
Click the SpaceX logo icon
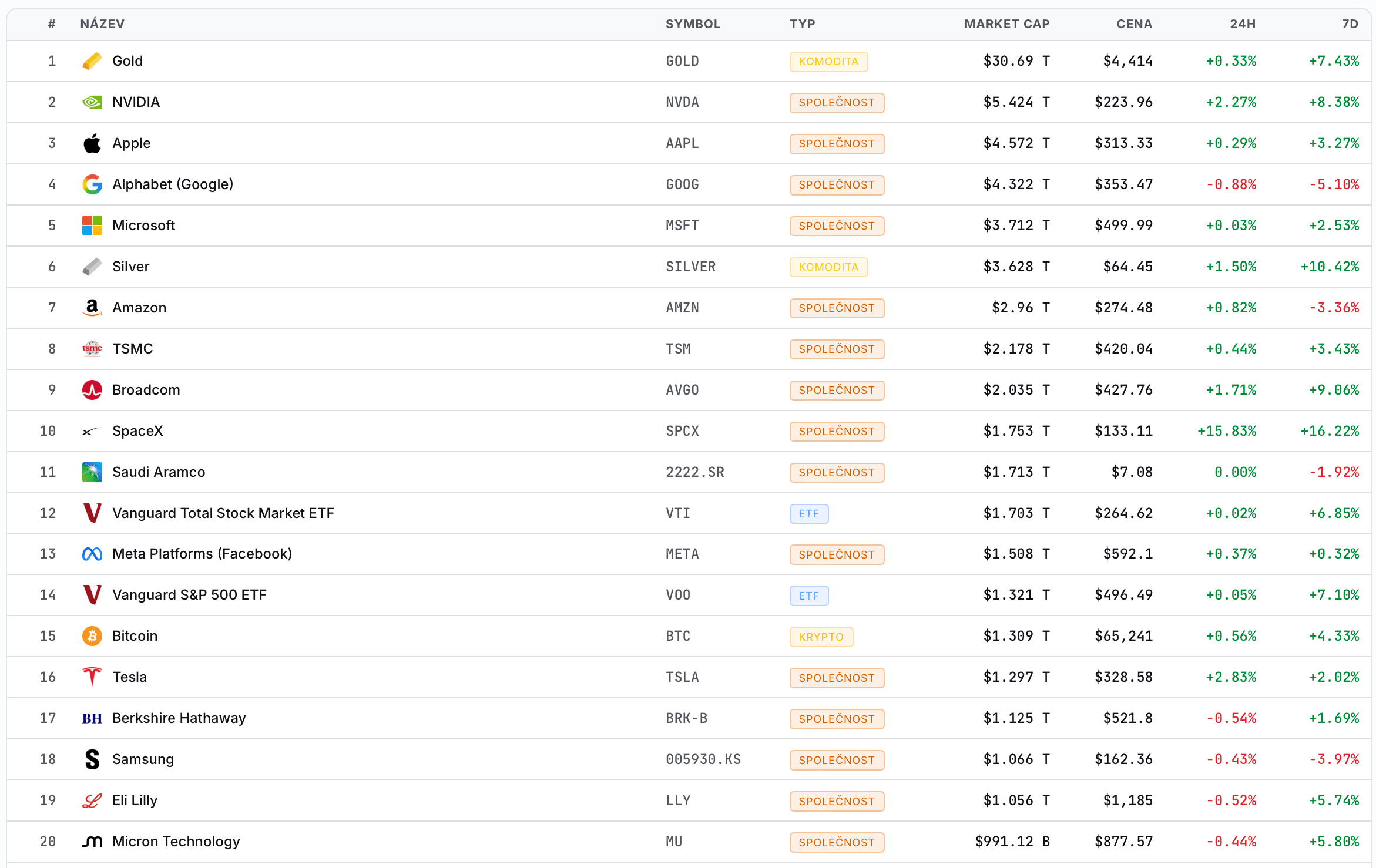click(x=92, y=431)
